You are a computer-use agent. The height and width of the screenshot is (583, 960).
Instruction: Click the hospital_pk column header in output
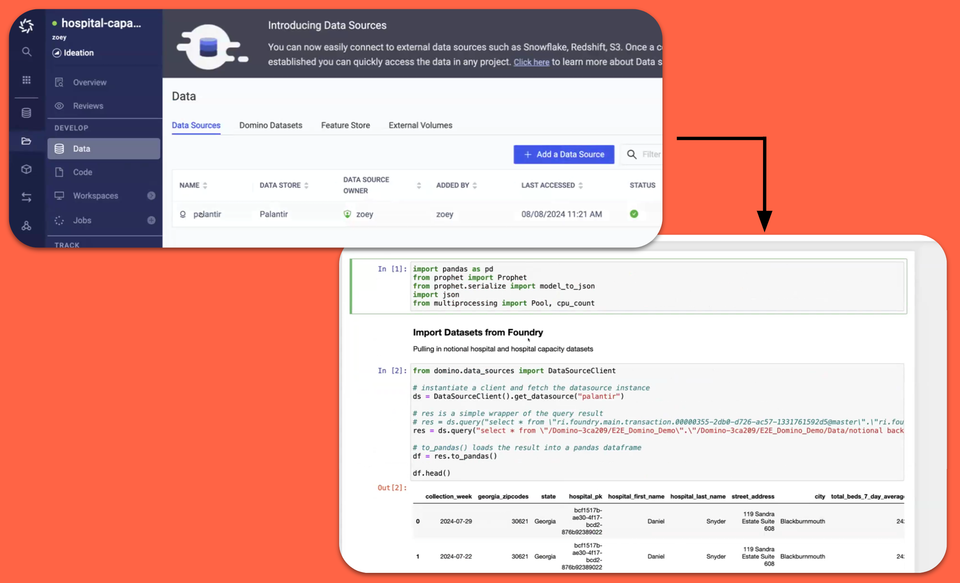click(x=585, y=497)
